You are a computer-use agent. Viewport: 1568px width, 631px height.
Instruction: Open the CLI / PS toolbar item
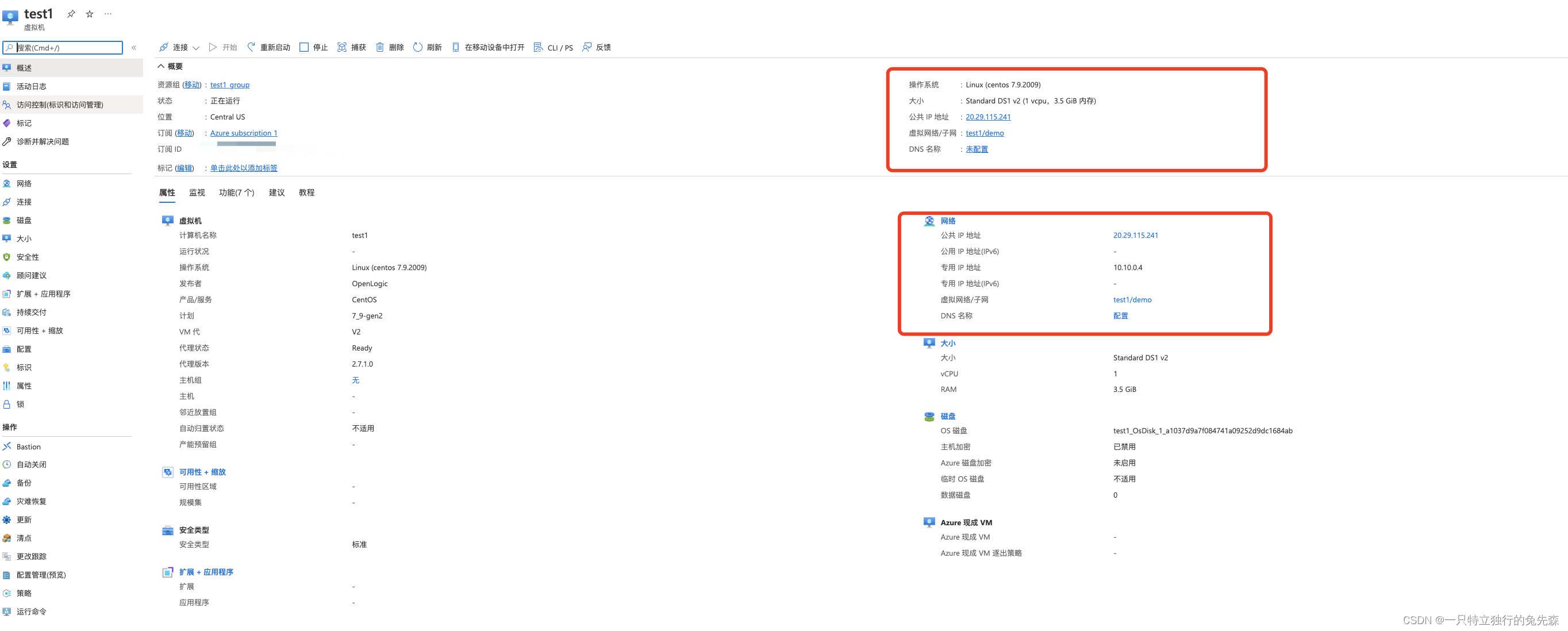point(554,48)
